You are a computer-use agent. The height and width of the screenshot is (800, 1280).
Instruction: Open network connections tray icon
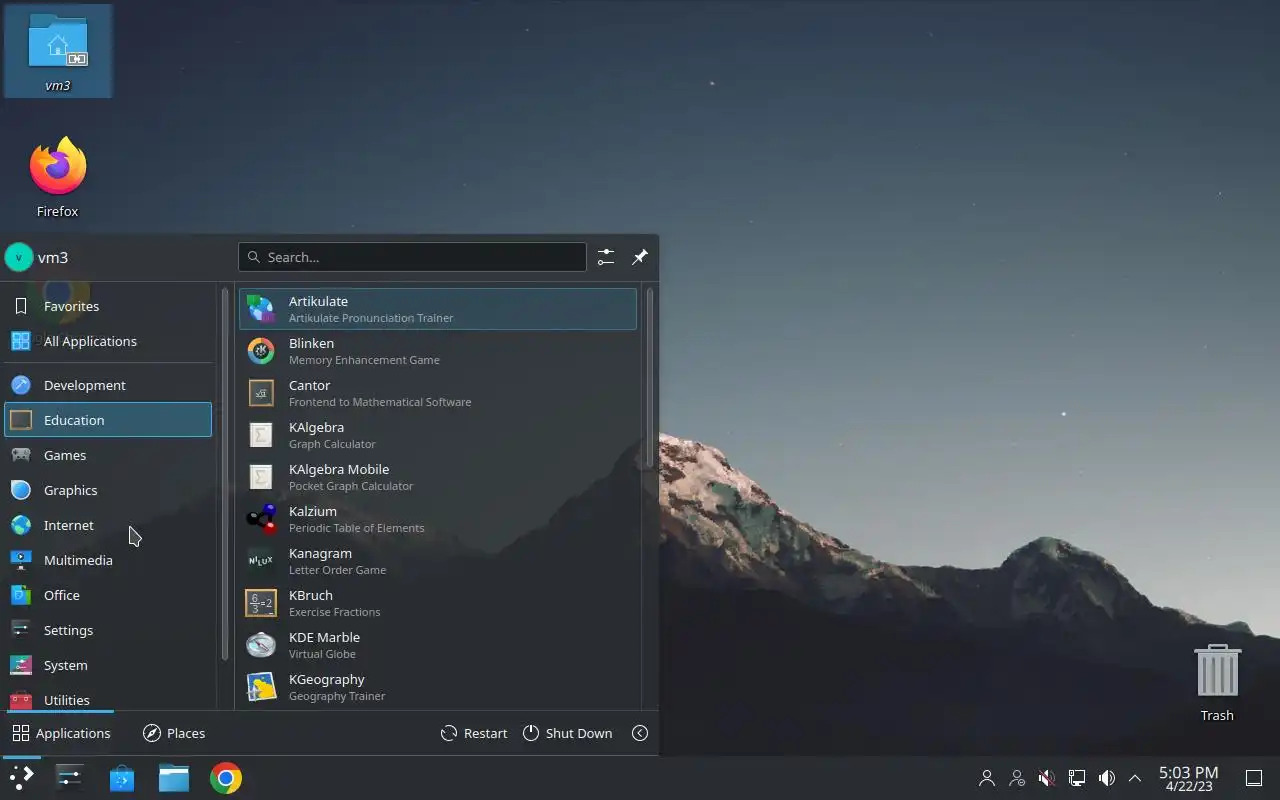coord(1077,778)
